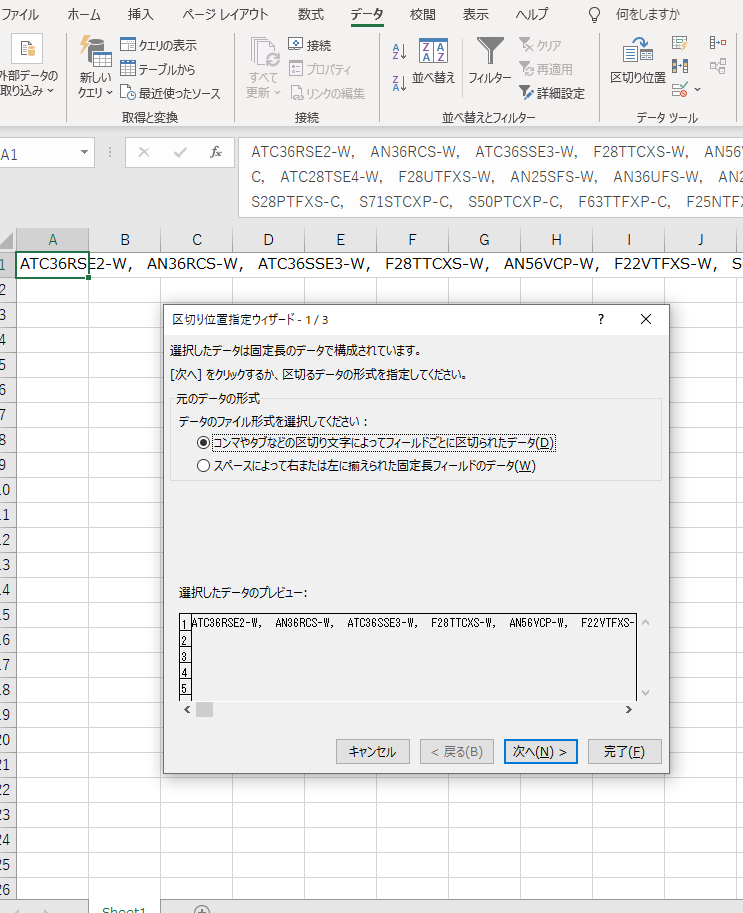Click preview horizontal scrollbar thumb
This screenshot has height=913, width=743.
click(x=204, y=709)
